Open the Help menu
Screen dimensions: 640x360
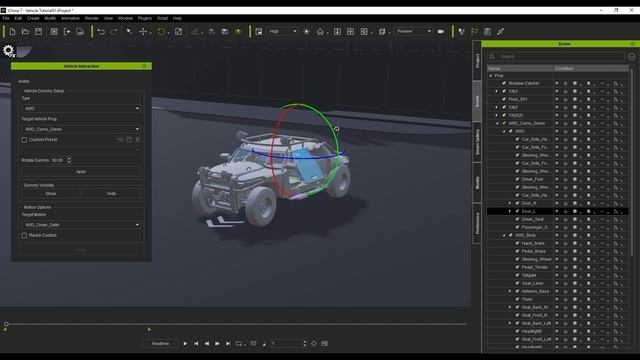pos(177,18)
